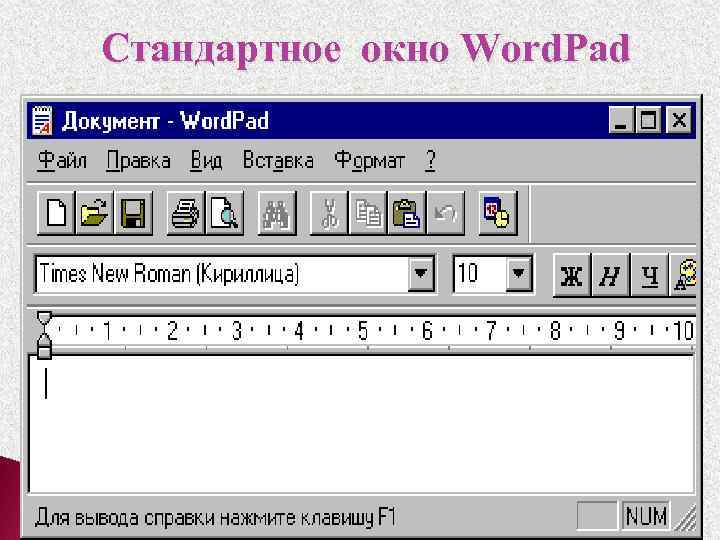Print the document with the printer icon
720x540 pixels.
coord(185,214)
